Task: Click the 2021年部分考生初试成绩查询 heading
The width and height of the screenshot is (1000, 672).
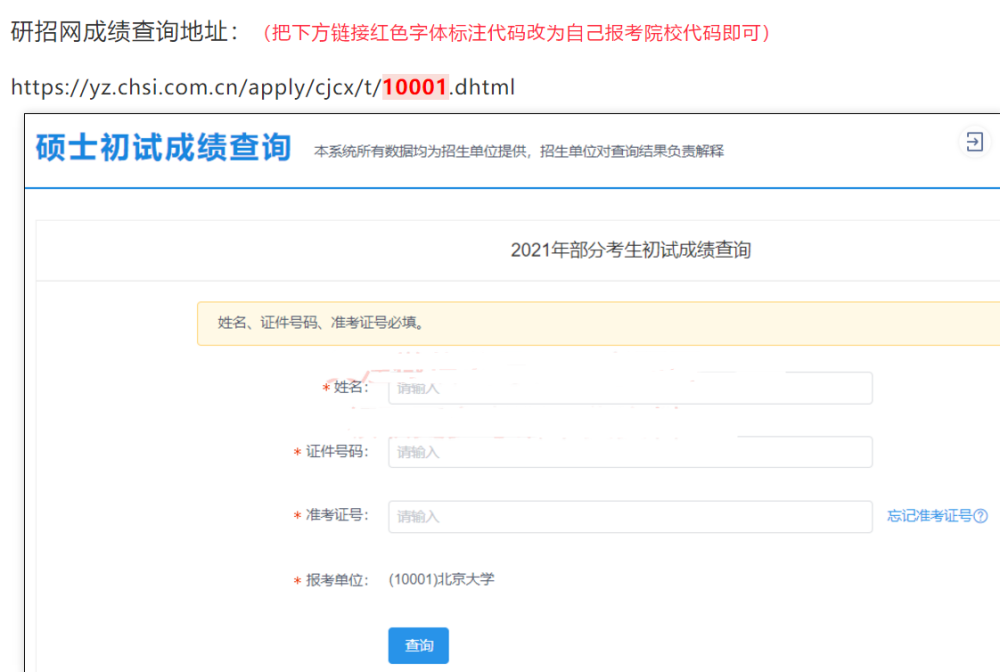Action: (630, 250)
